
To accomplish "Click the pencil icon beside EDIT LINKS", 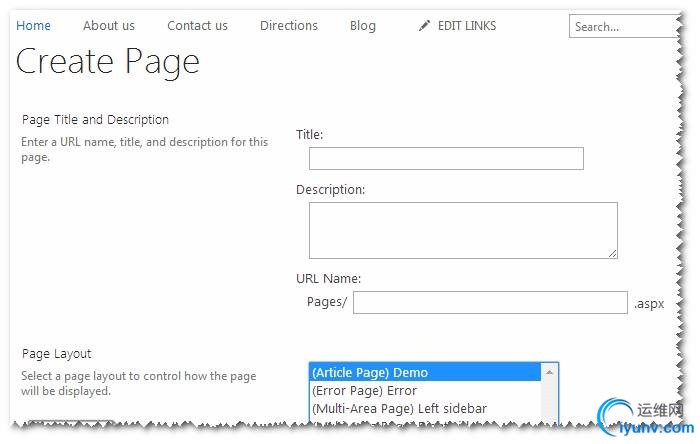I will pos(425,26).
